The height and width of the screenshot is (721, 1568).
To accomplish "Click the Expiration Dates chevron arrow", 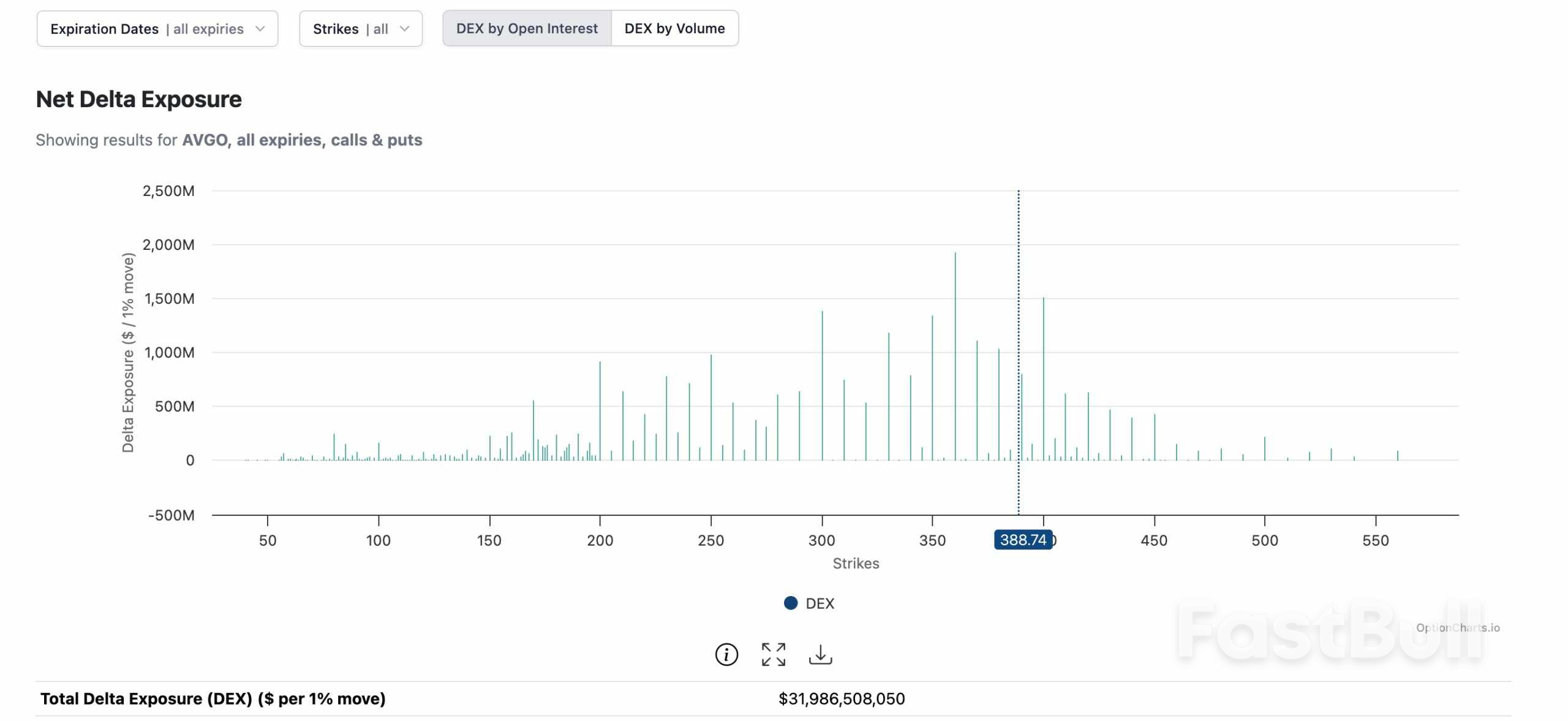I will coord(260,29).
